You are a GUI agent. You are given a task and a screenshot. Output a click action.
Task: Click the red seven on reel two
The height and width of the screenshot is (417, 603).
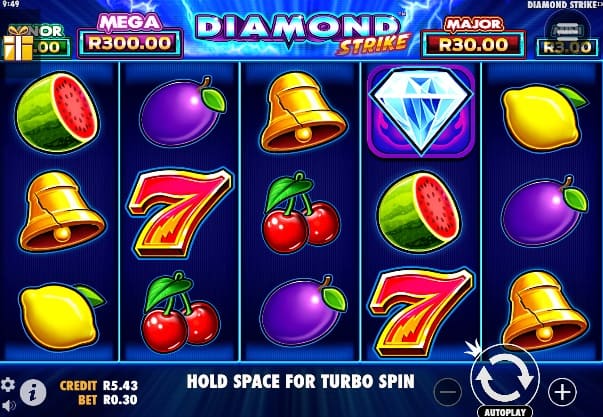point(179,212)
